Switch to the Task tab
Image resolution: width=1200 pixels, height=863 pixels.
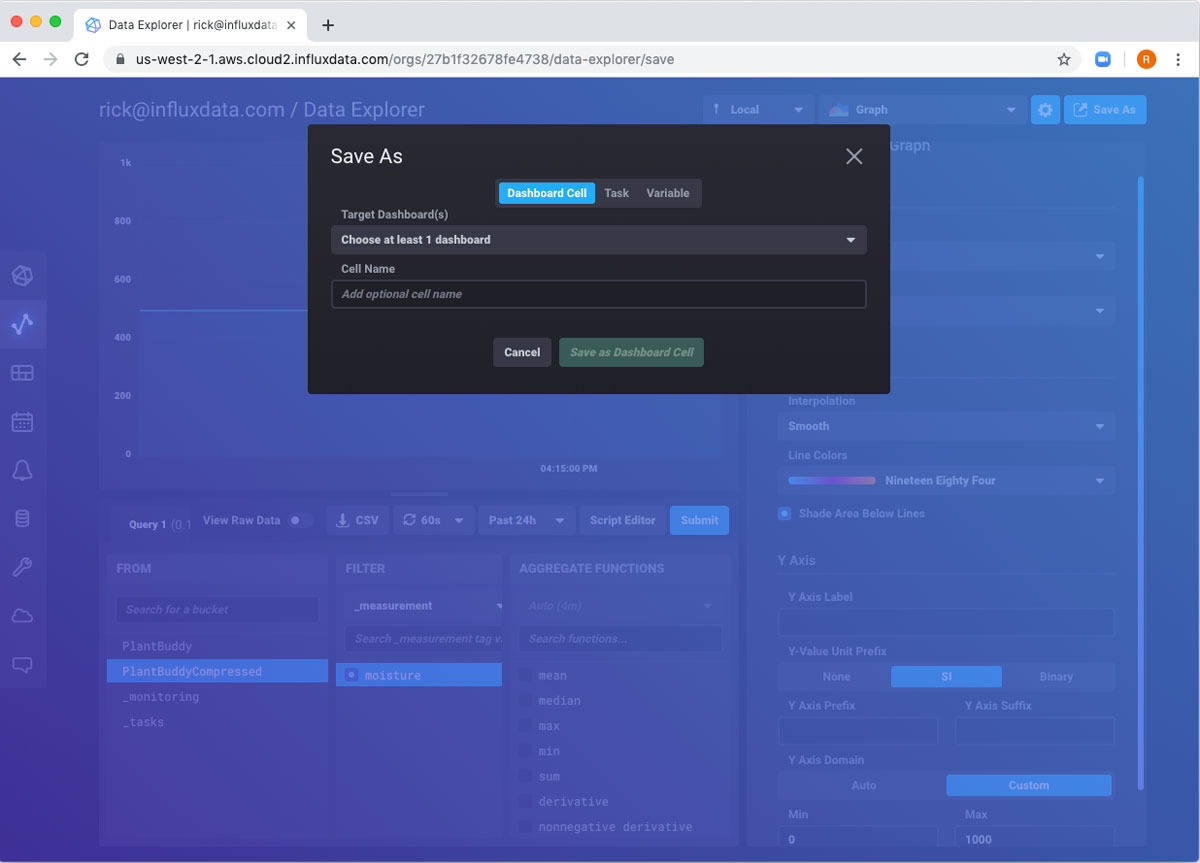616,193
